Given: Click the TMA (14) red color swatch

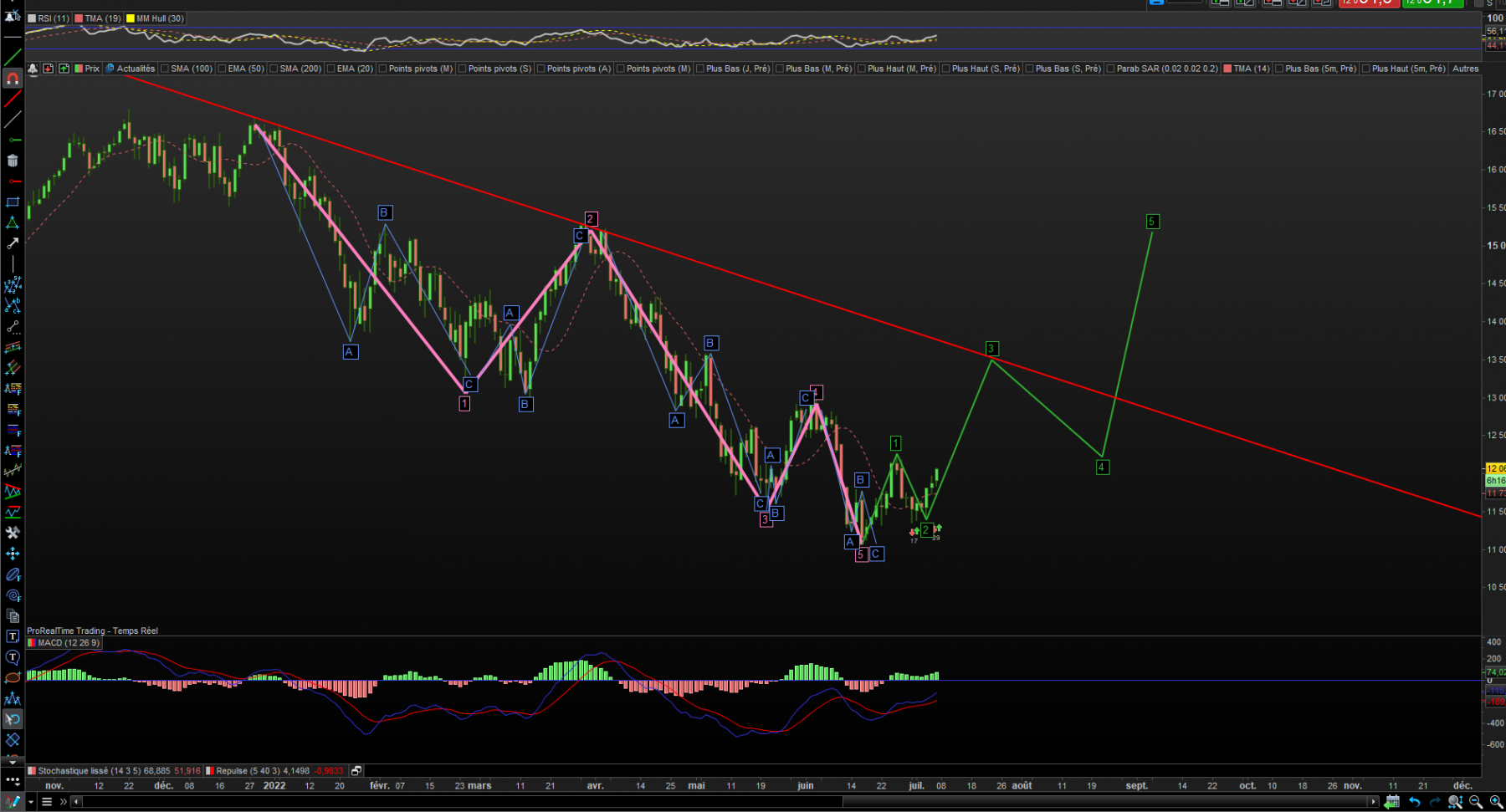Looking at the screenshot, I should 1227,69.
